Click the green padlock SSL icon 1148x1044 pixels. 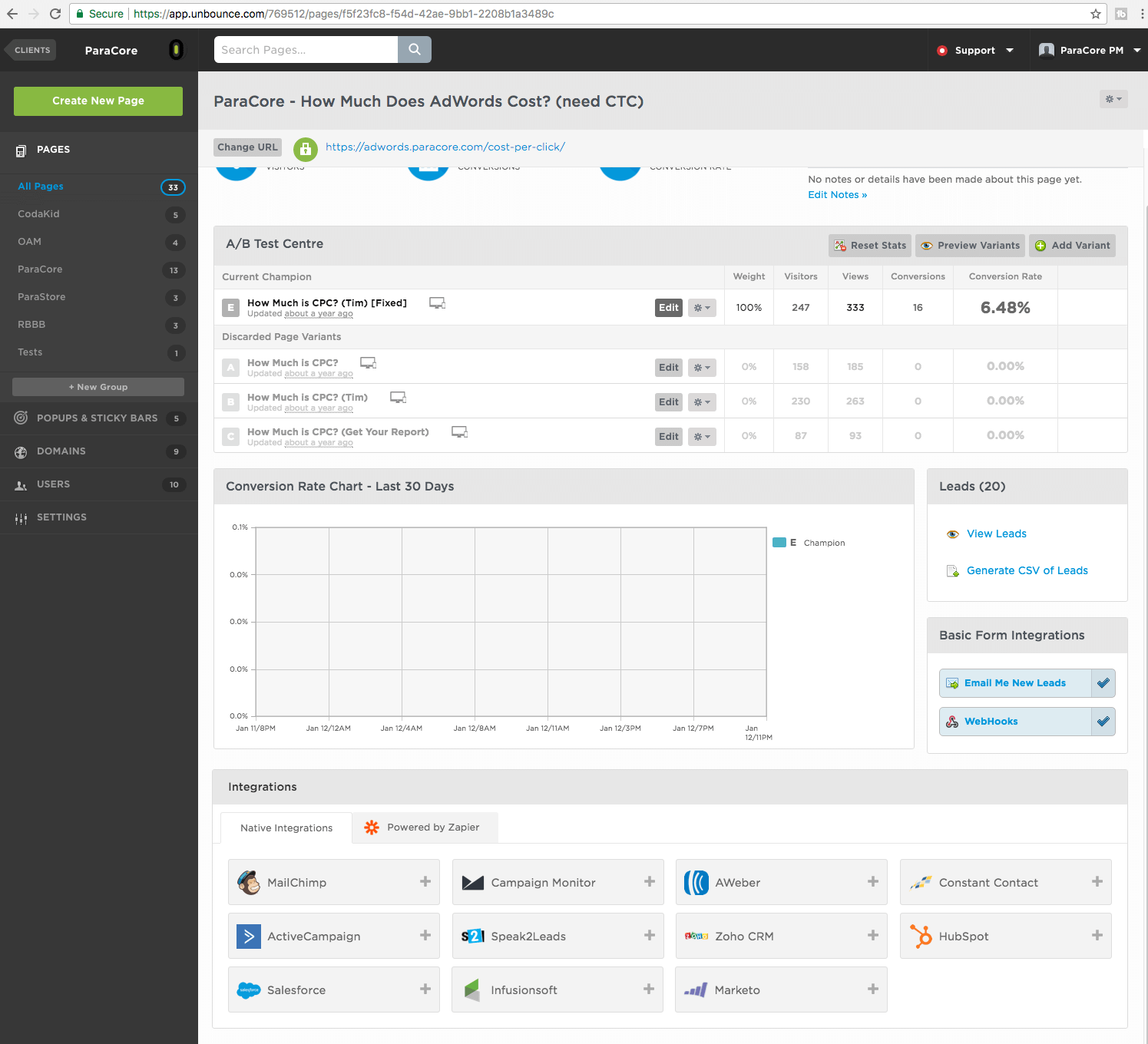coord(306,148)
